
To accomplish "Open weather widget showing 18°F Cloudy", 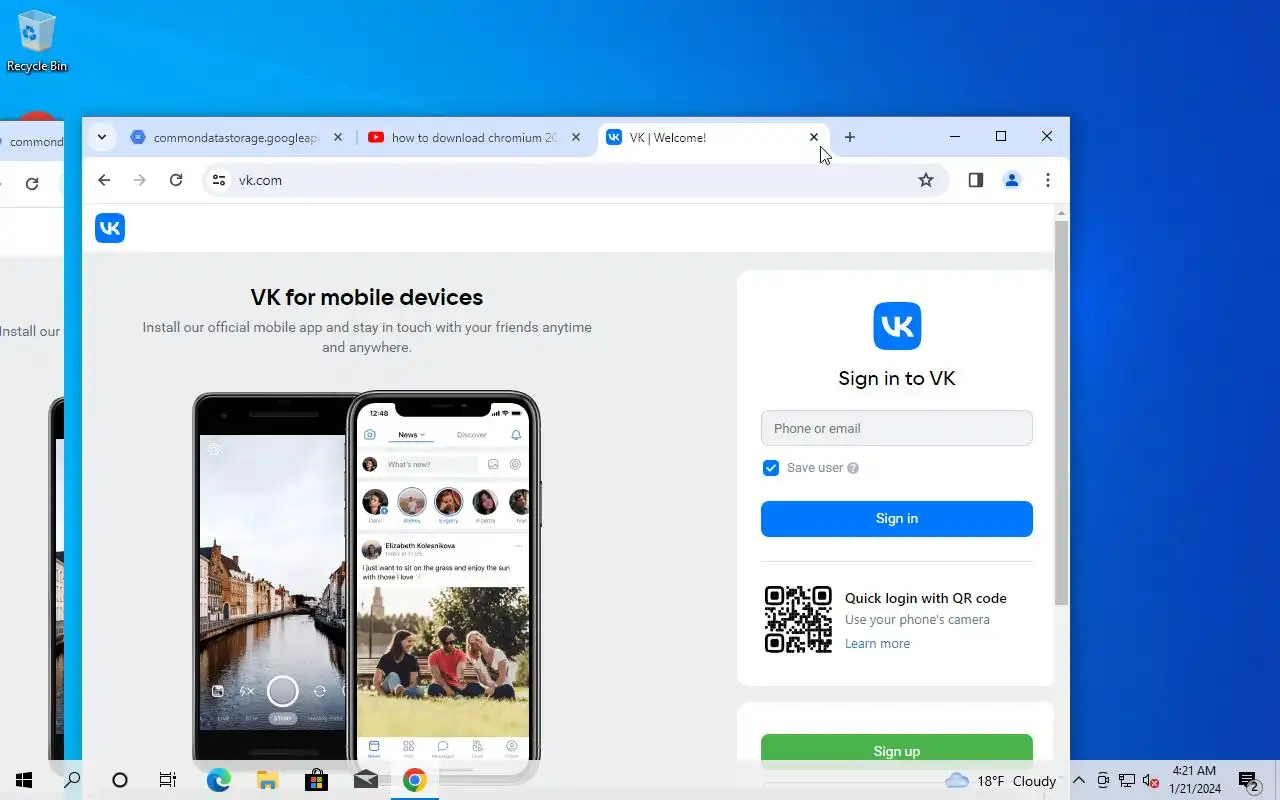I will (x=1000, y=781).
